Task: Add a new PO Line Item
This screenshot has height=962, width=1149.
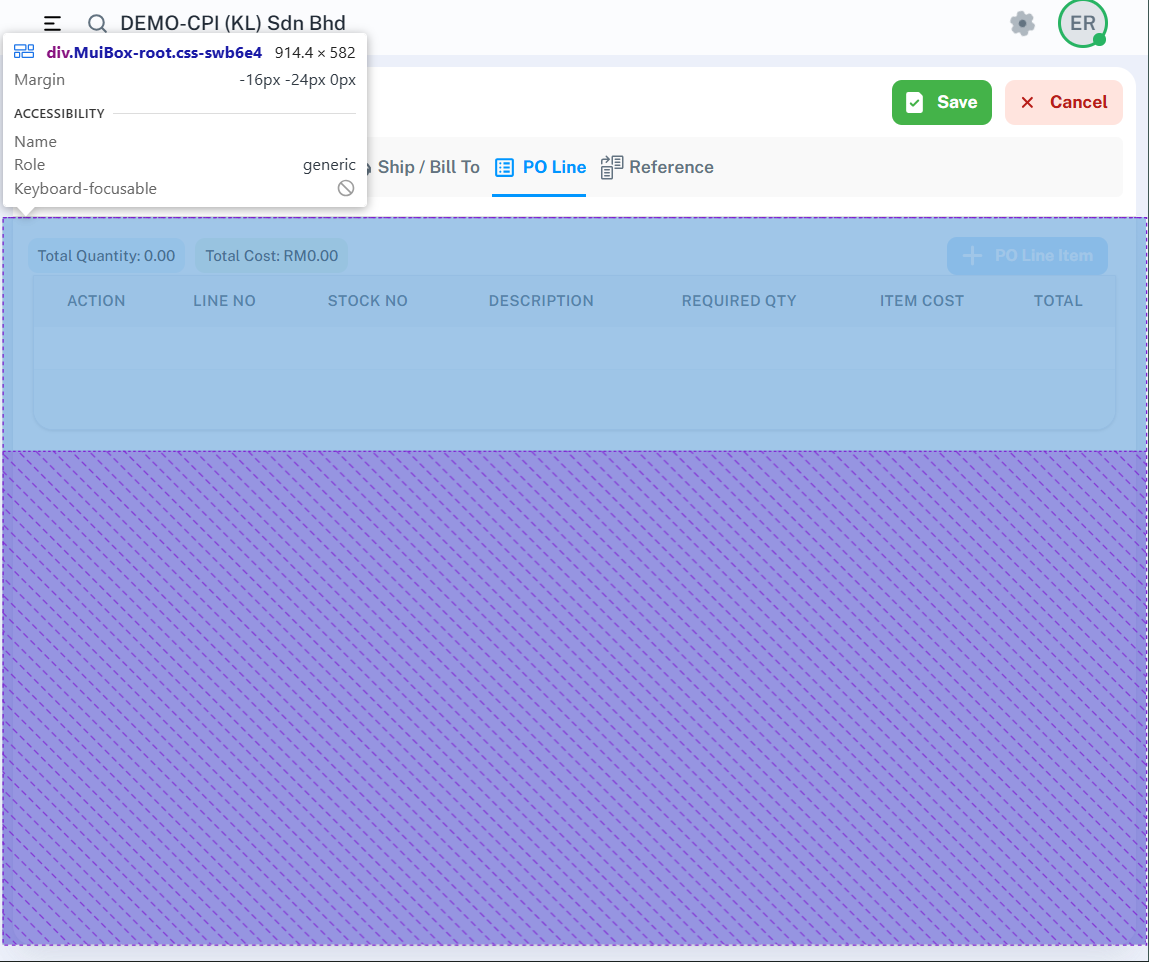Action: click(1027, 256)
